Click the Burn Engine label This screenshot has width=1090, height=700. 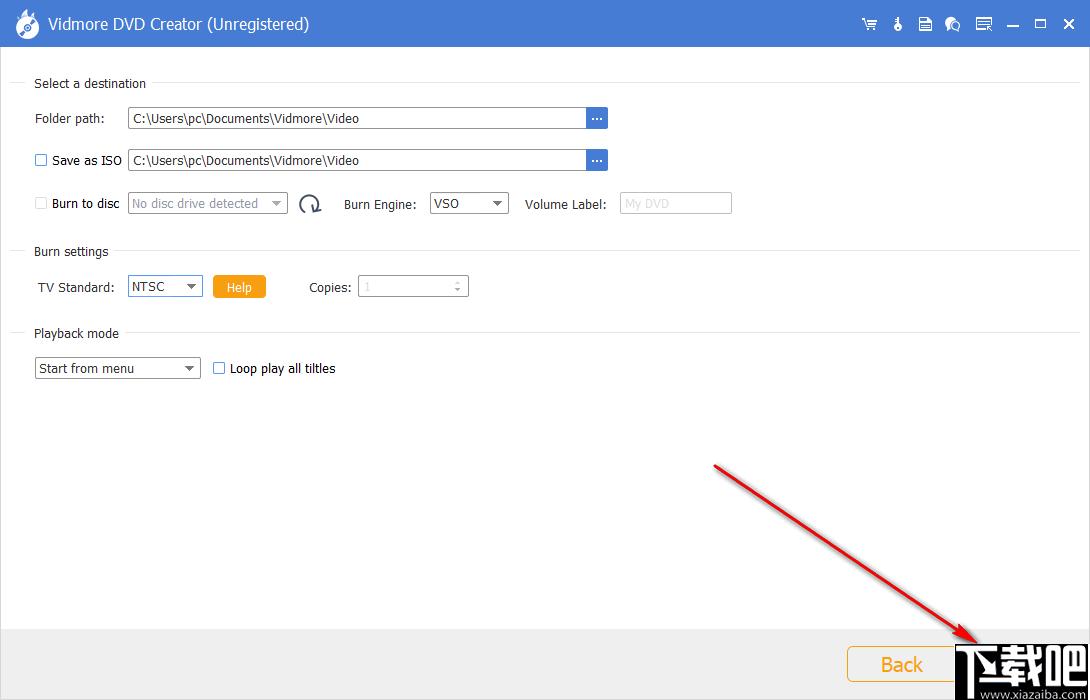click(380, 204)
